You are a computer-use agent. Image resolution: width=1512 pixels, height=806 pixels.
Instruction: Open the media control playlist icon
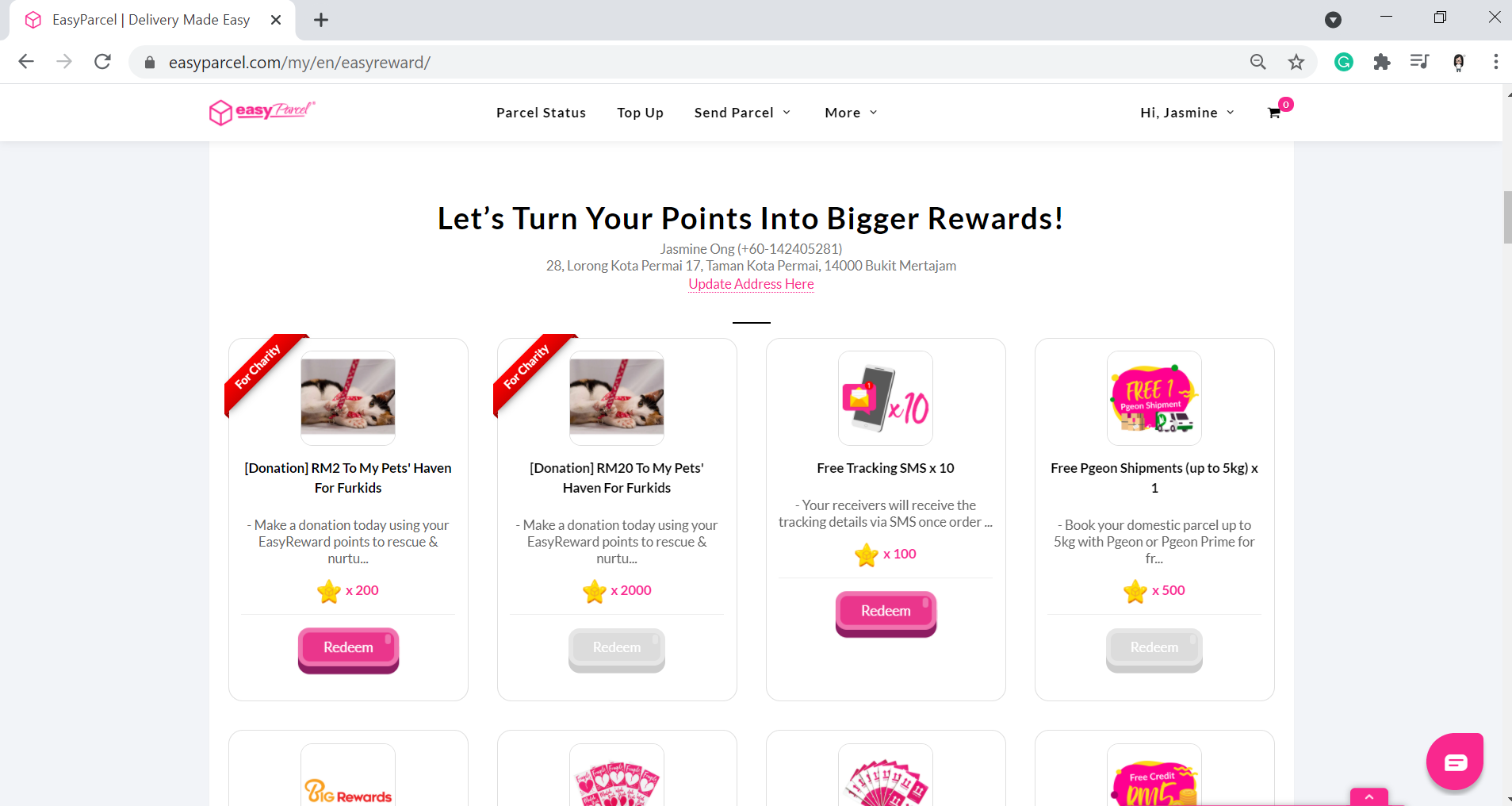pyautogui.click(x=1419, y=62)
